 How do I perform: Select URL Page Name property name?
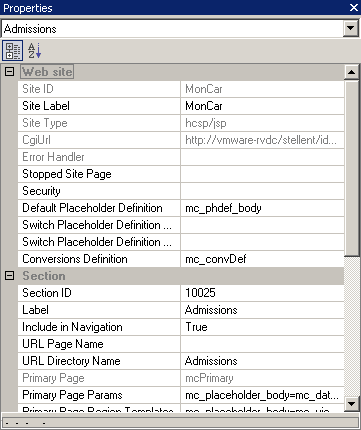63,344
